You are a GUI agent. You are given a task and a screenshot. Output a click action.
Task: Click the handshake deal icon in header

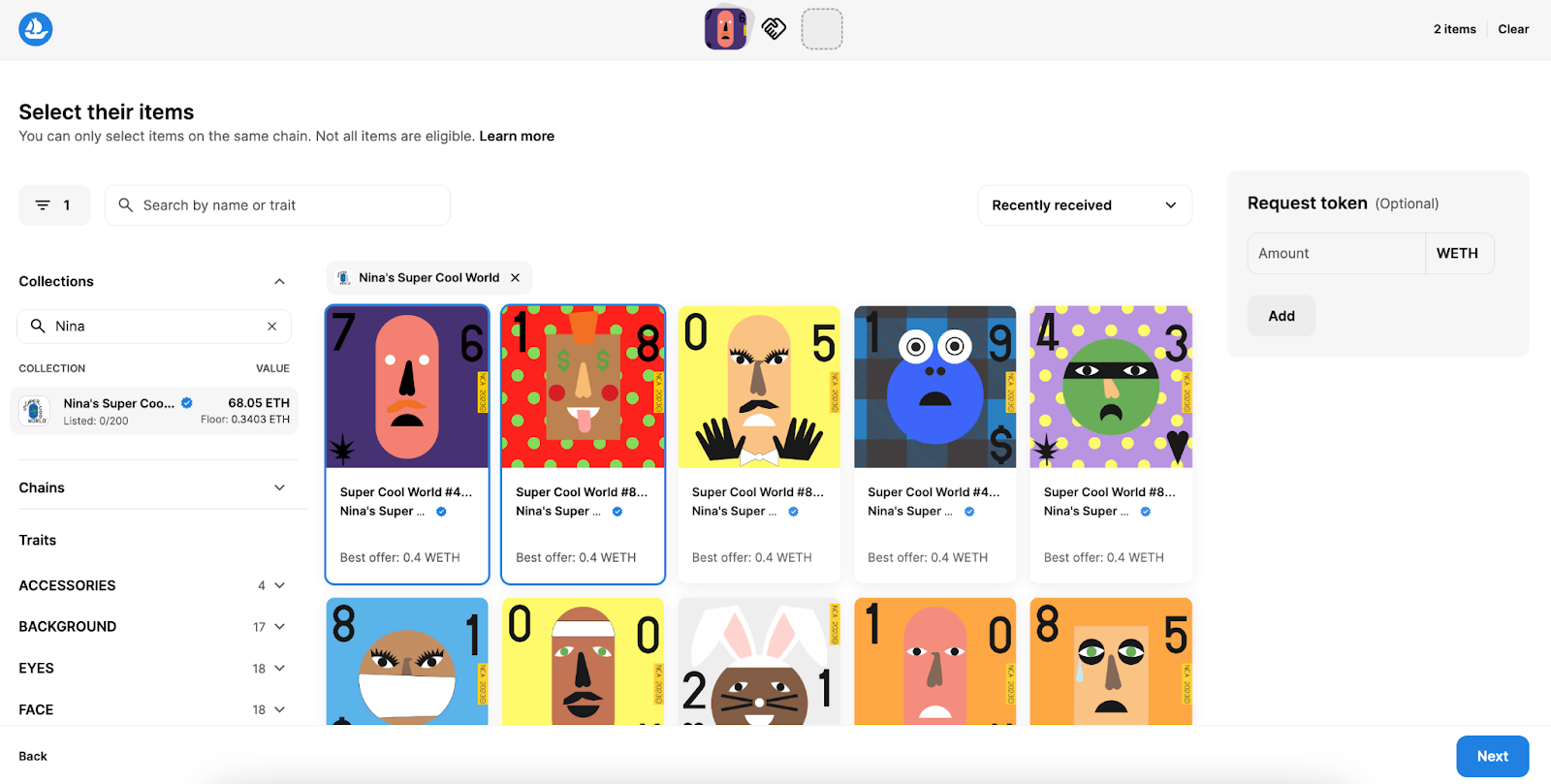(x=774, y=29)
